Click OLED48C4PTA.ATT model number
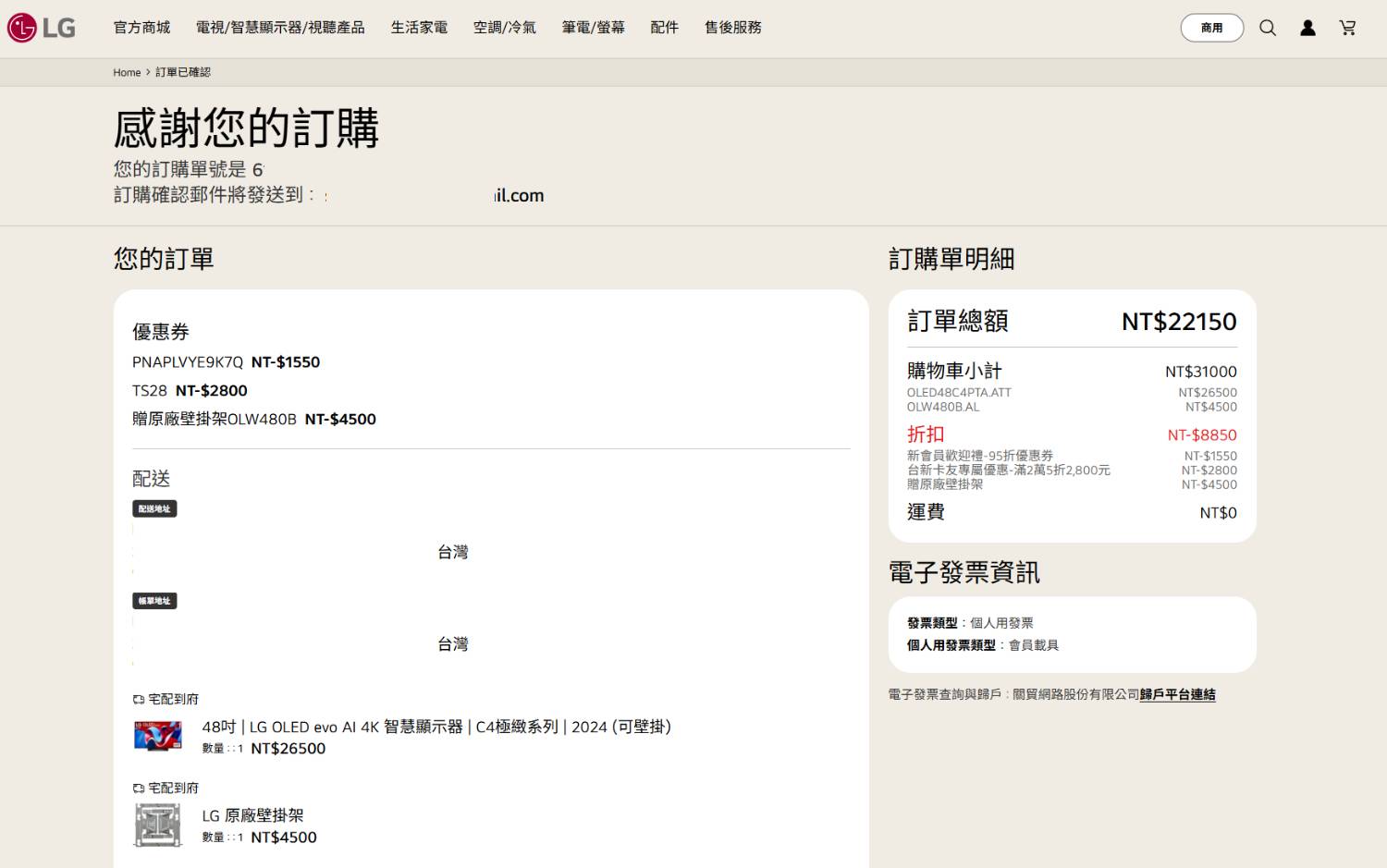1387x868 pixels. tap(959, 393)
